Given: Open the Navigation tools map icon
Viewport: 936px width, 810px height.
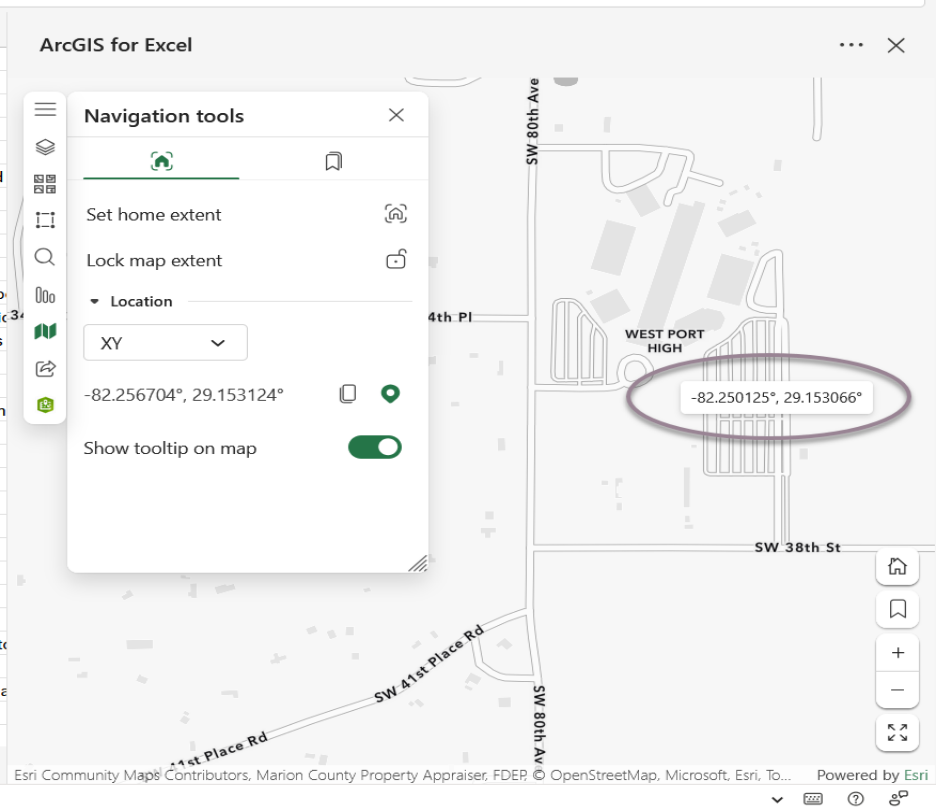Looking at the screenshot, I should coord(45,331).
